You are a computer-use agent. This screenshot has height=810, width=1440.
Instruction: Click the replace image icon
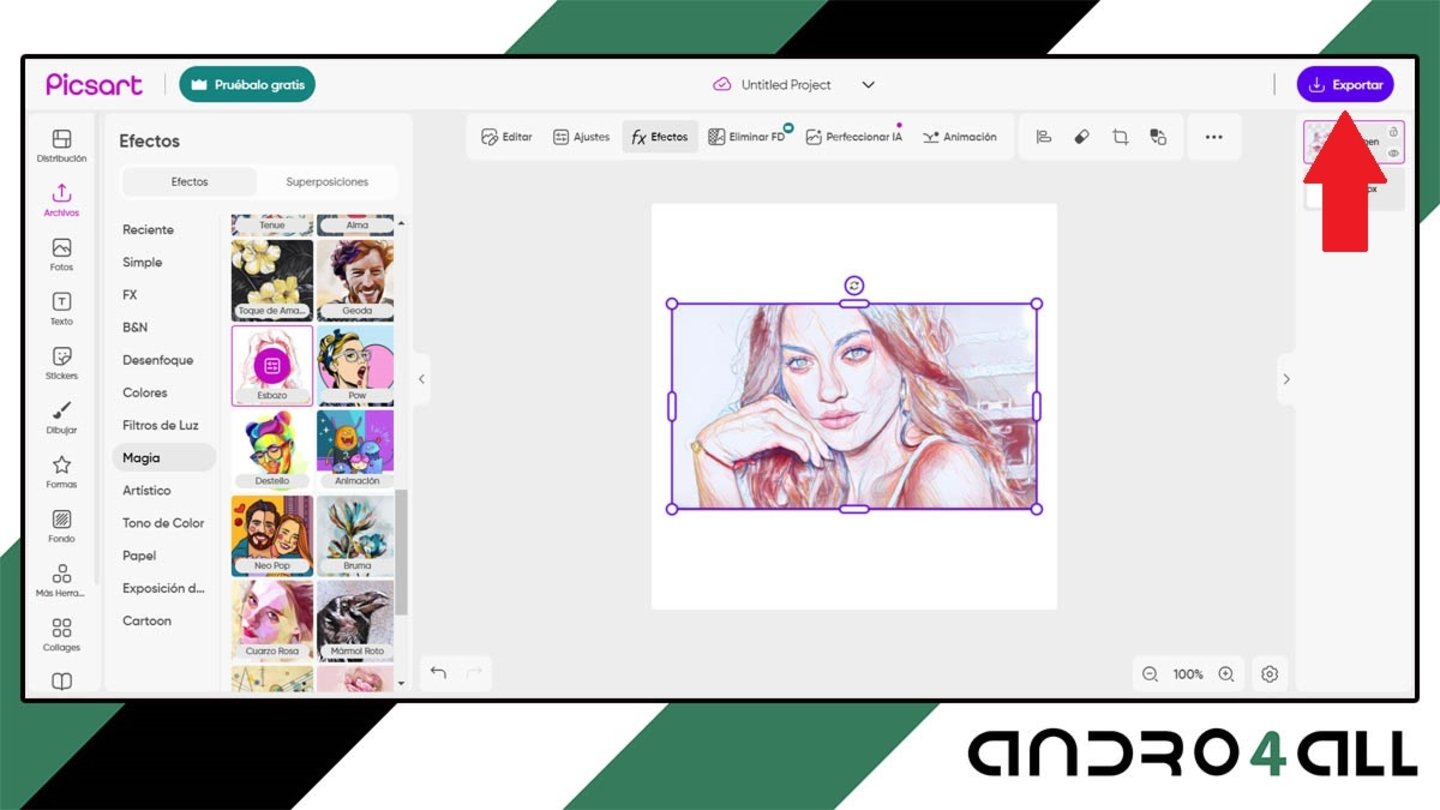click(1158, 137)
